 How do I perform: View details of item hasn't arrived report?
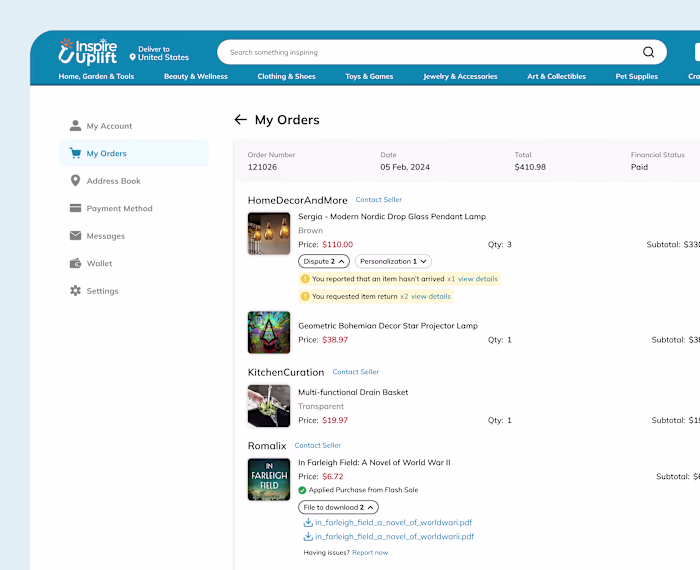click(x=478, y=279)
